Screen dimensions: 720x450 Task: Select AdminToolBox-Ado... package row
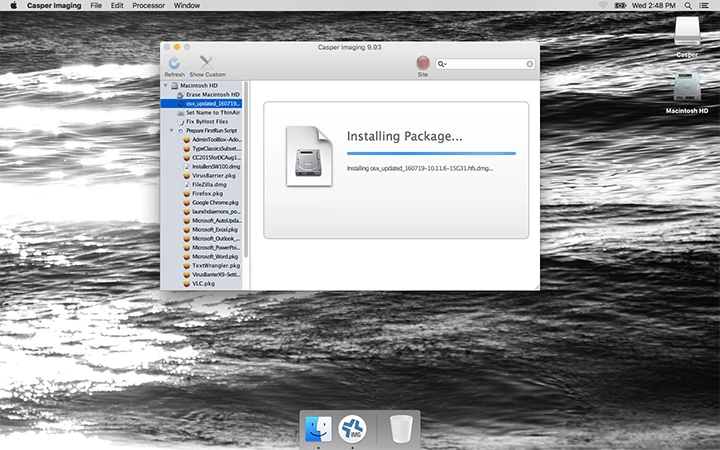pos(201,140)
